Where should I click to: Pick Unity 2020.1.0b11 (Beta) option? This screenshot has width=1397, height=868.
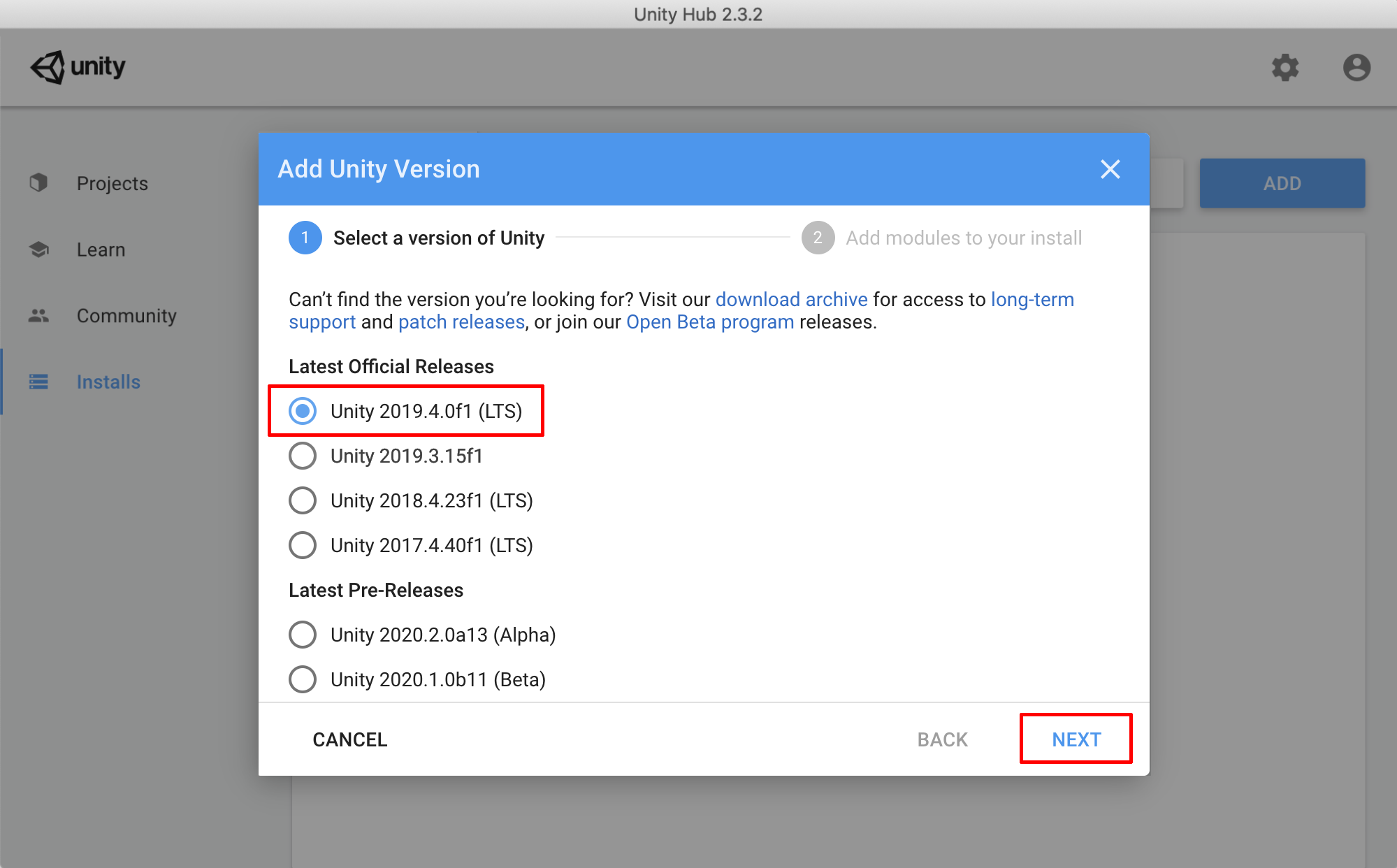[303, 679]
